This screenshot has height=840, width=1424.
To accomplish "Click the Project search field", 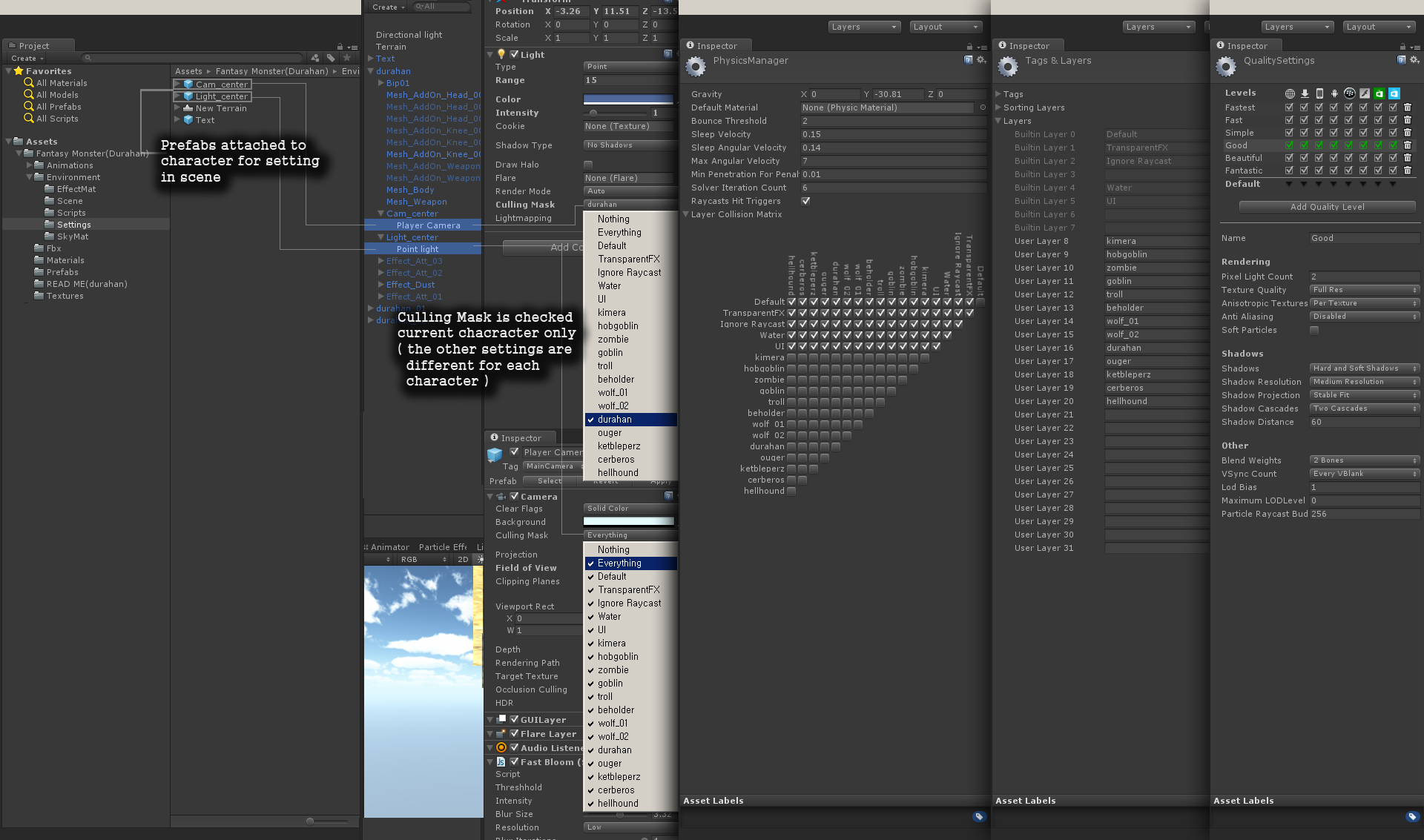I will 193,58.
